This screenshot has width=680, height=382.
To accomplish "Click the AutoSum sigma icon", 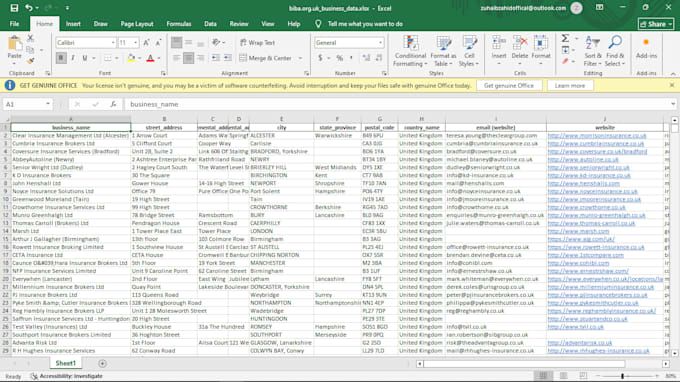I will coord(565,39).
